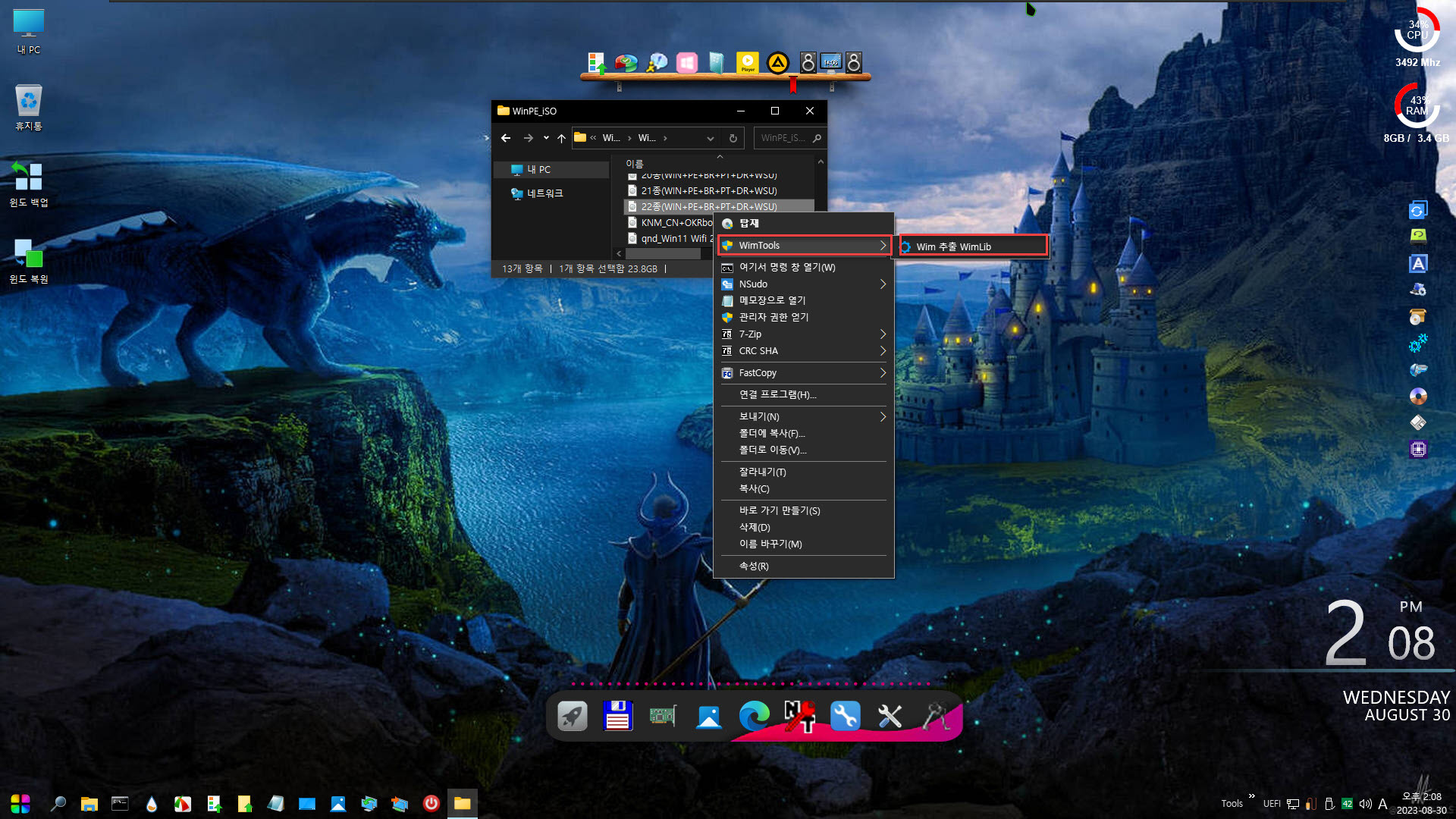Click the colorful Start button on the taskbar
Image resolution: width=1456 pixels, height=819 pixels.
tap(20, 804)
